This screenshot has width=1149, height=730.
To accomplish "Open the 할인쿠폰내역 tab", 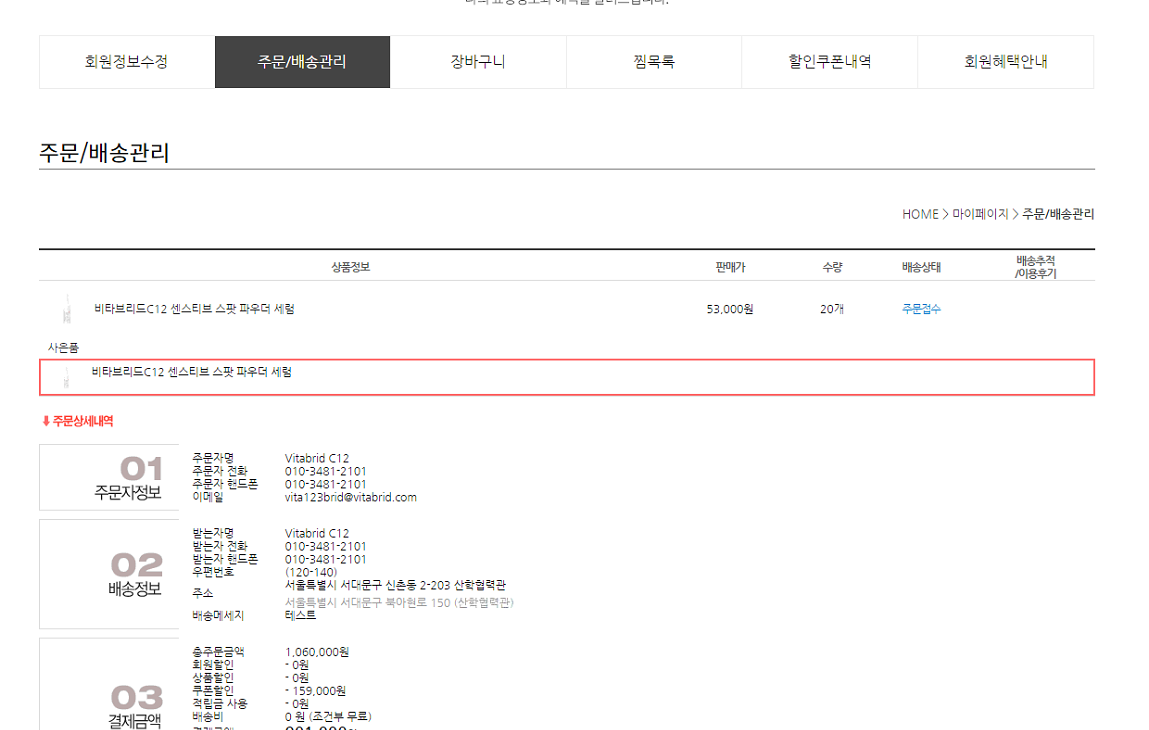I will (829, 62).
